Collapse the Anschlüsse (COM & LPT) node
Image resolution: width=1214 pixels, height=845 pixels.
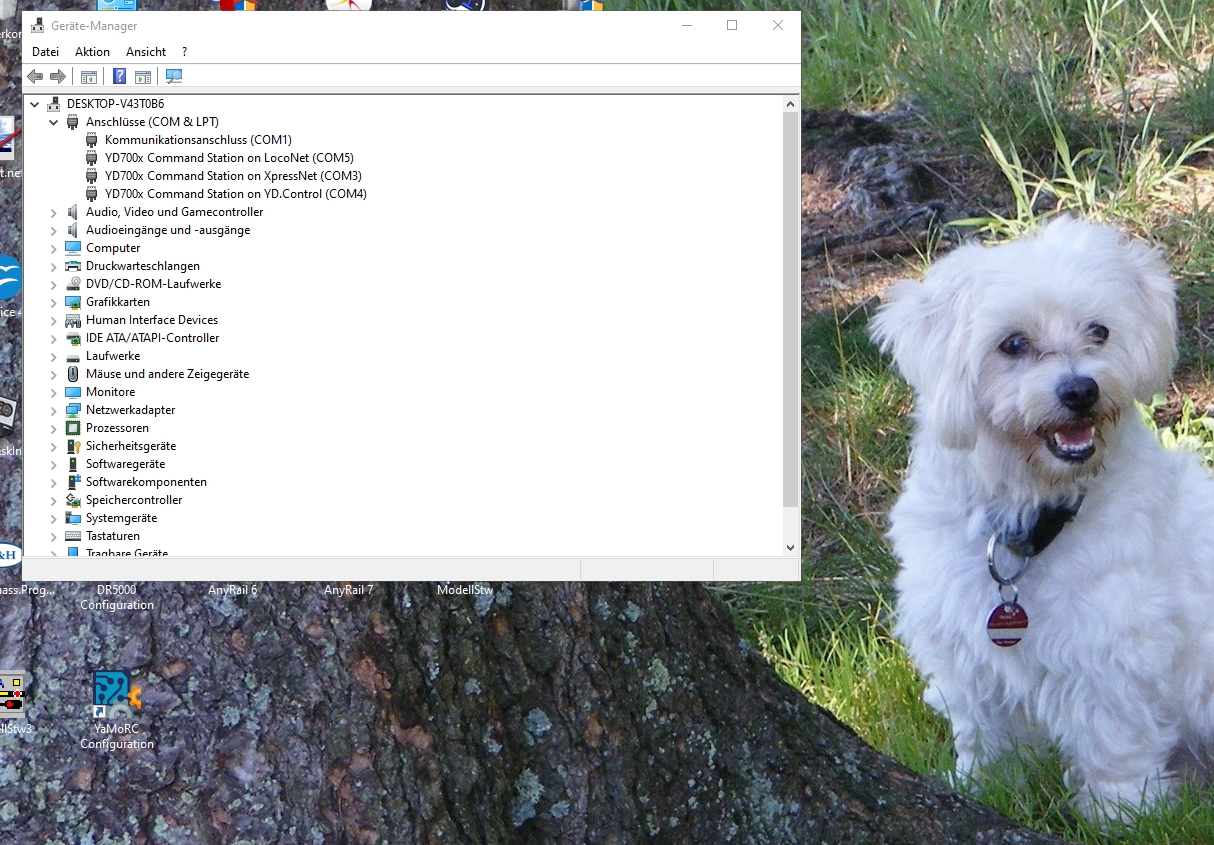pyautogui.click(x=54, y=122)
